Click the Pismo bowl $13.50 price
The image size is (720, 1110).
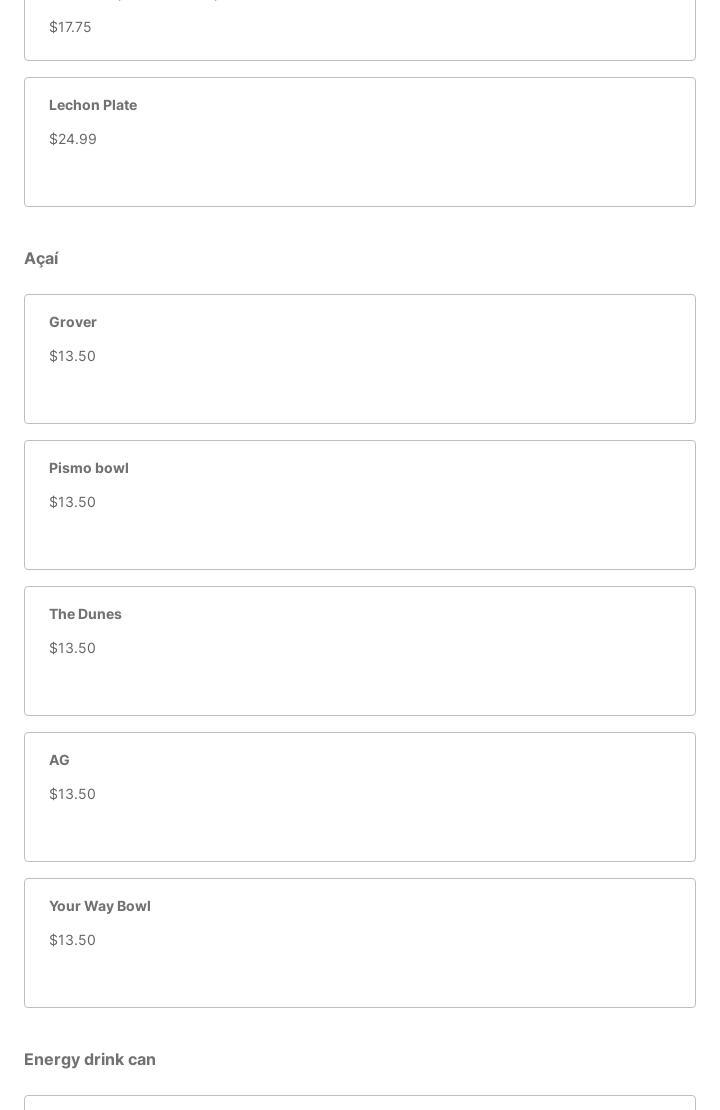click(x=72, y=502)
